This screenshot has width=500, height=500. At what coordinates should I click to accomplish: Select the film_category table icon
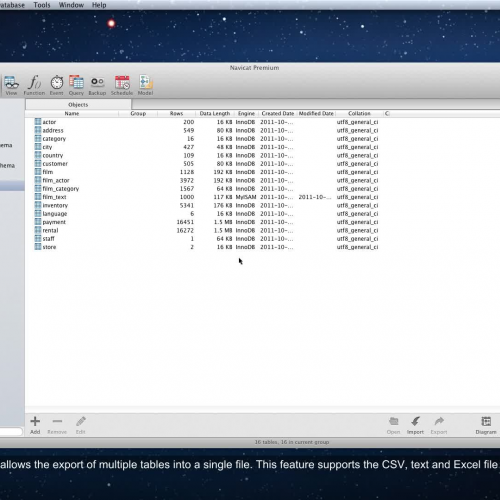point(38,188)
